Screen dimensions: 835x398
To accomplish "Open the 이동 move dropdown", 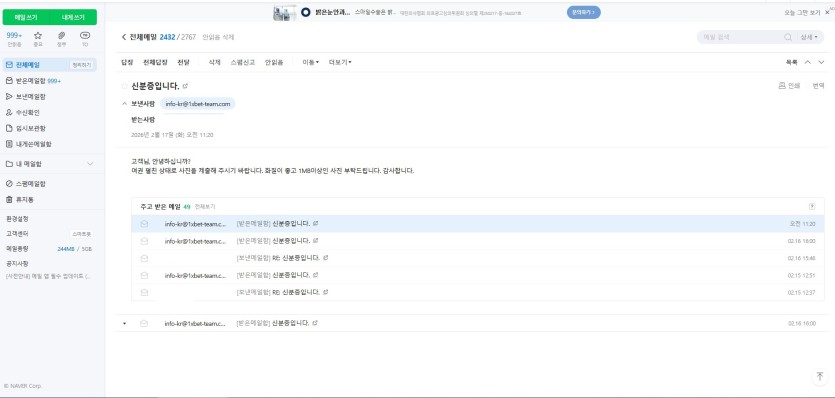I will [310, 62].
